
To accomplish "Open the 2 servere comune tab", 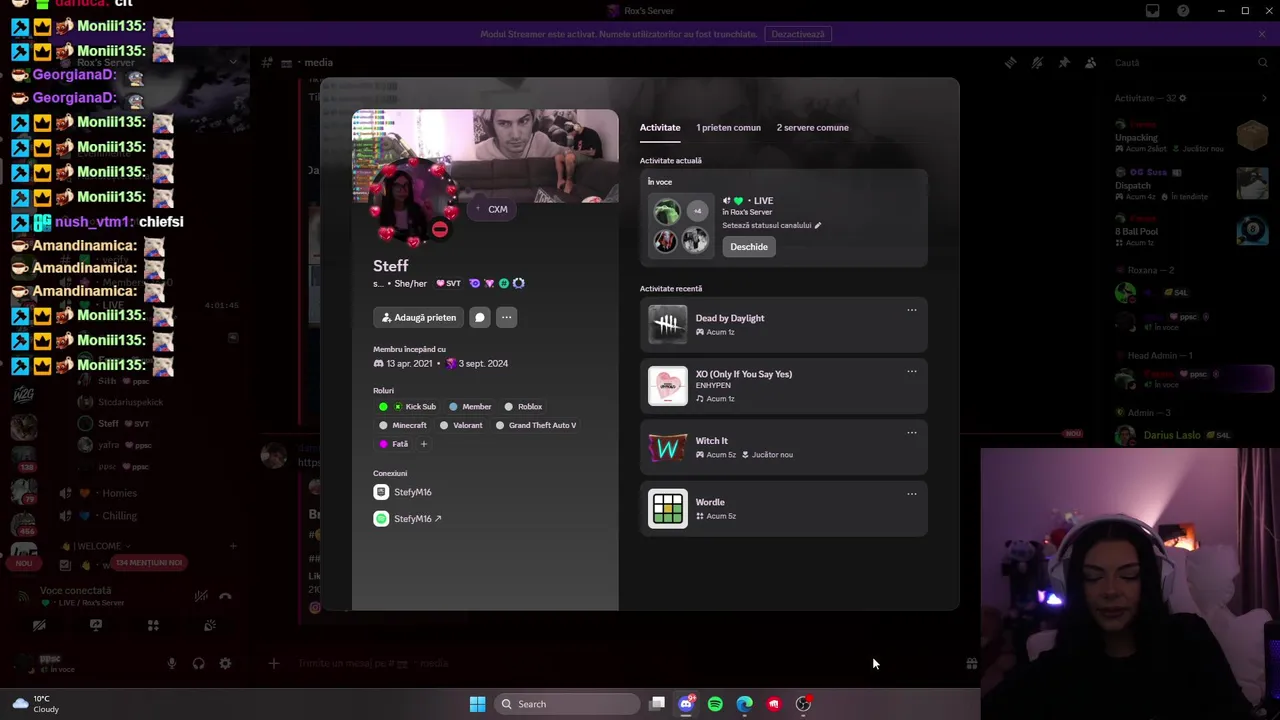I will point(812,127).
